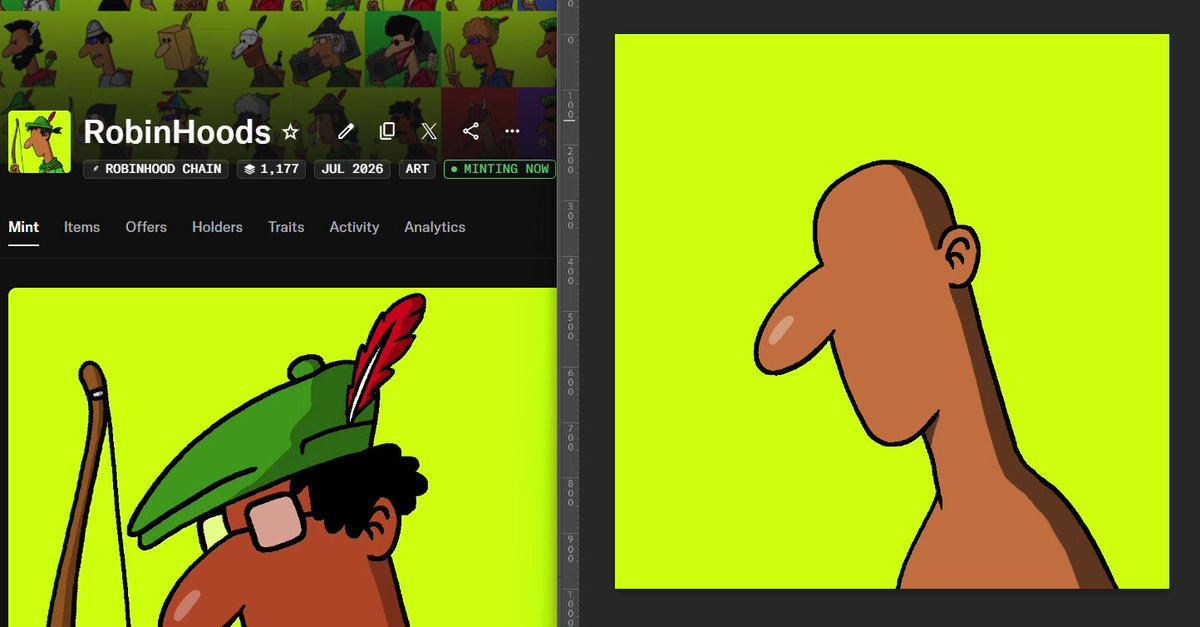The width and height of the screenshot is (1200, 627).
Task: Click the share icon
Action: click(x=471, y=131)
